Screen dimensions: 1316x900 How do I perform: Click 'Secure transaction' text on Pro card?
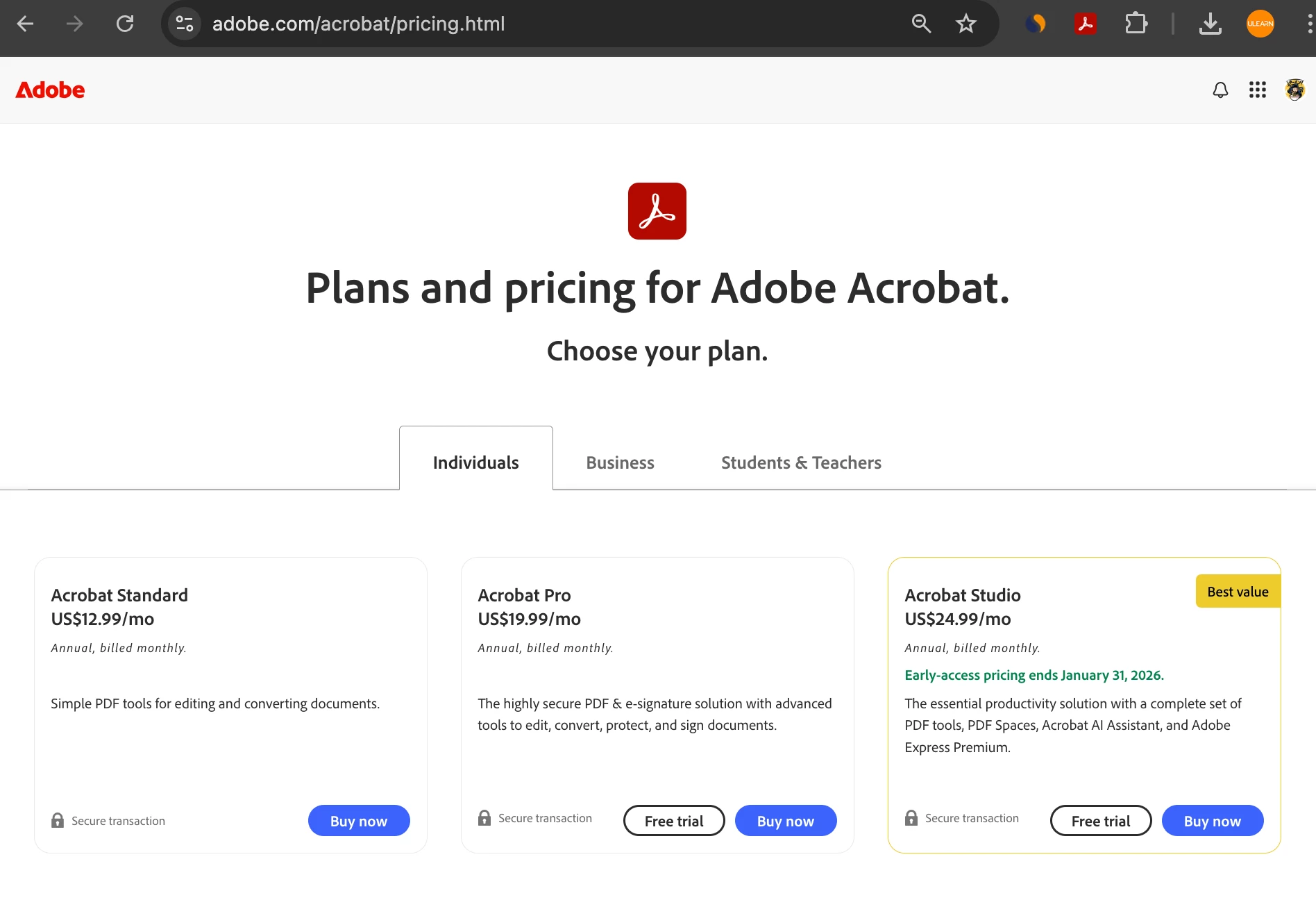coord(545,818)
